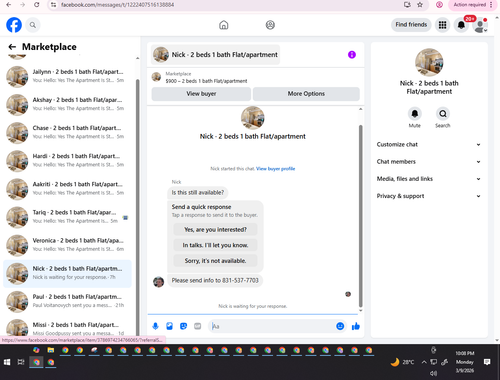Mute the Nick conversation
This screenshot has width=500, height=380.
(x=415, y=114)
